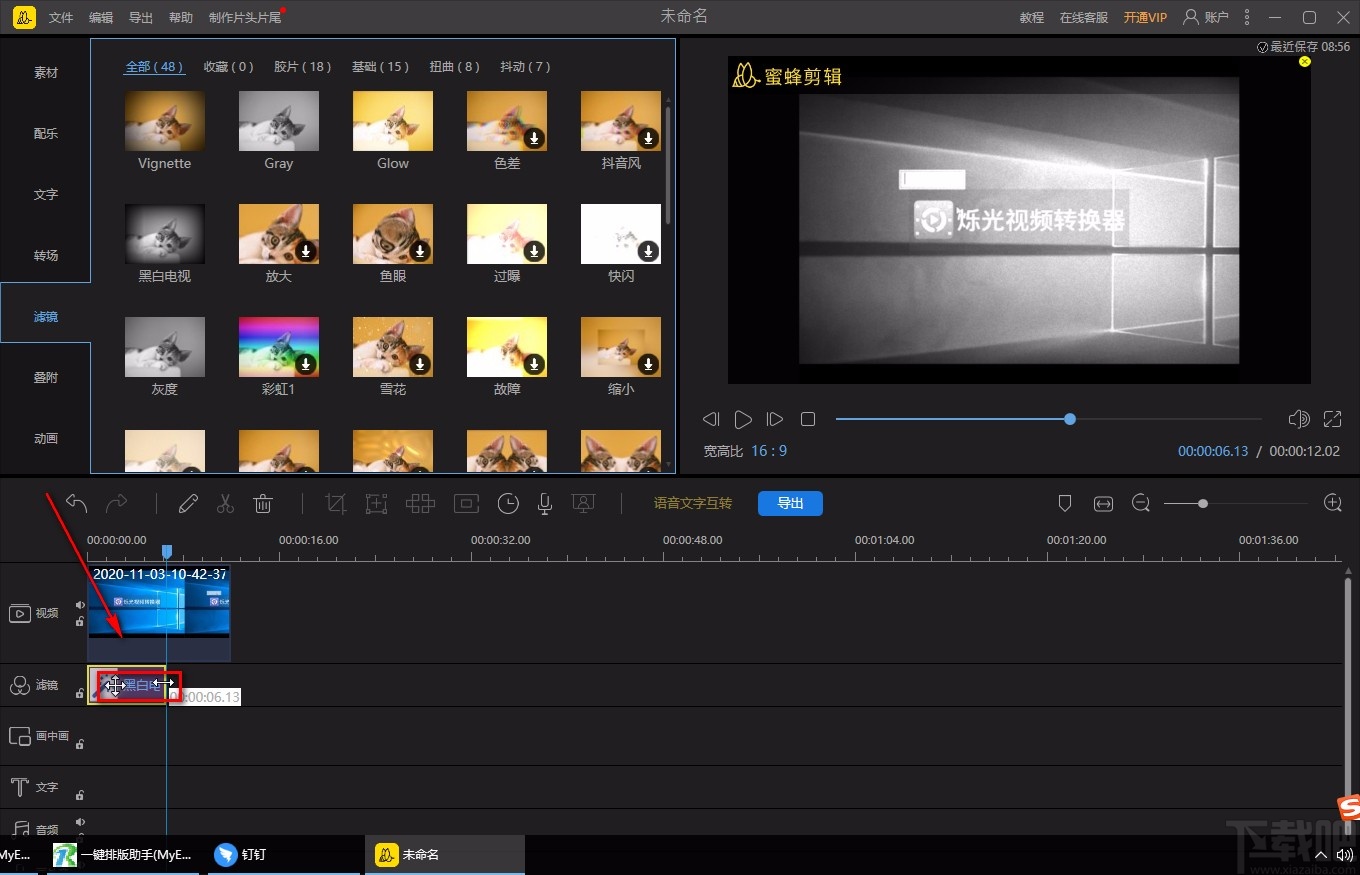Open the clock duration tool
Image resolution: width=1360 pixels, height=875 pixels.
tap(508, 504)
